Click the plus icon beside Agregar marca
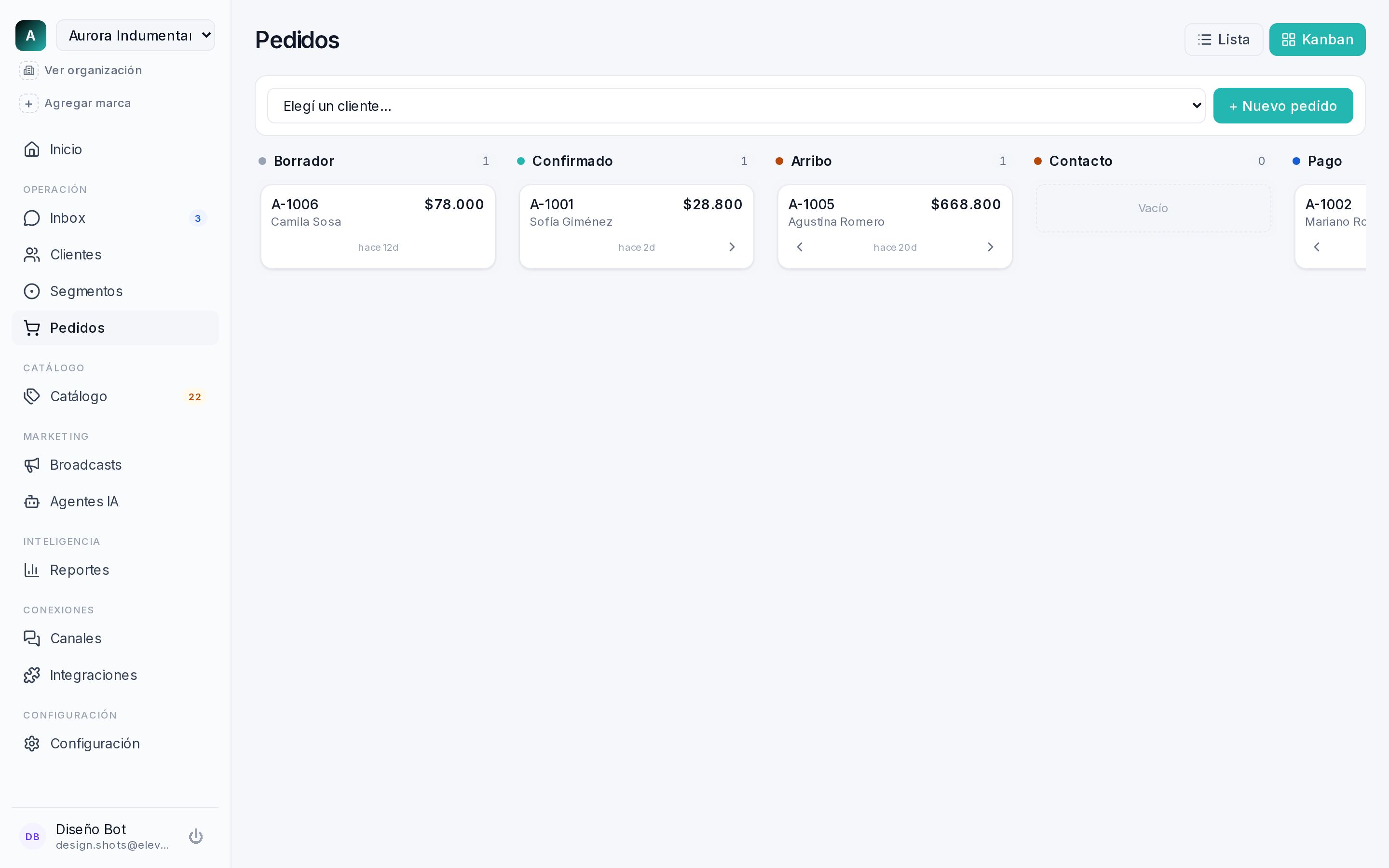This screenshot has width=1389, height=868. [x=29, y=103]
